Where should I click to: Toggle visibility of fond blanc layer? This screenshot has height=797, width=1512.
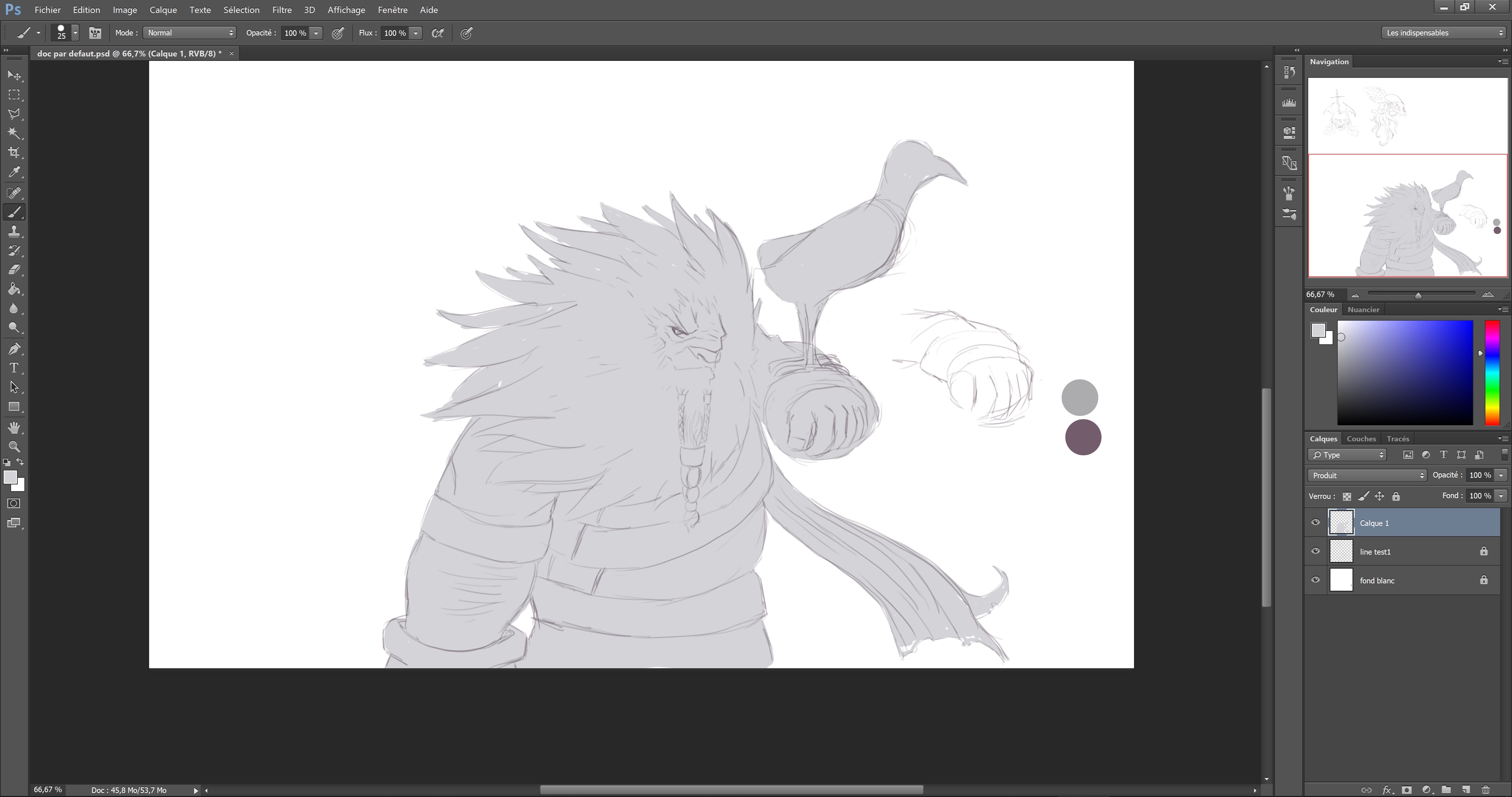pyautogui.click(x=1315, y=580)
